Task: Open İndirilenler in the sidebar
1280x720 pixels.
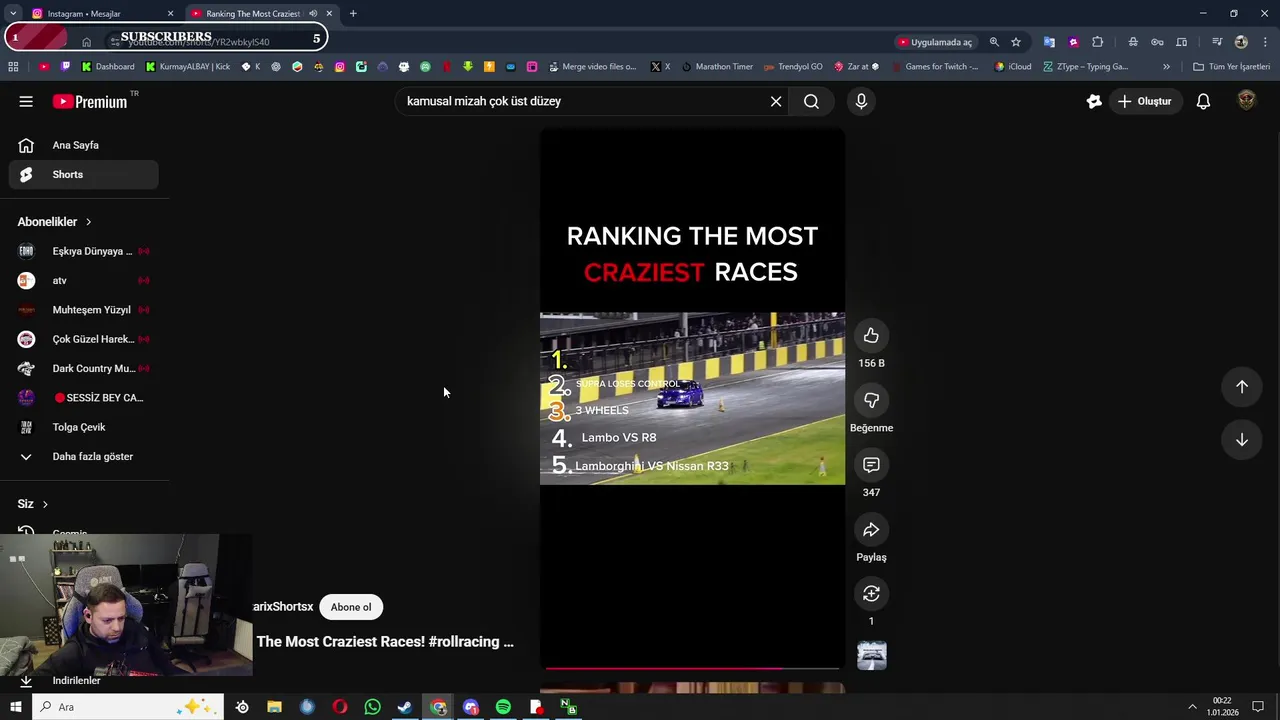Action: point(76,681)
